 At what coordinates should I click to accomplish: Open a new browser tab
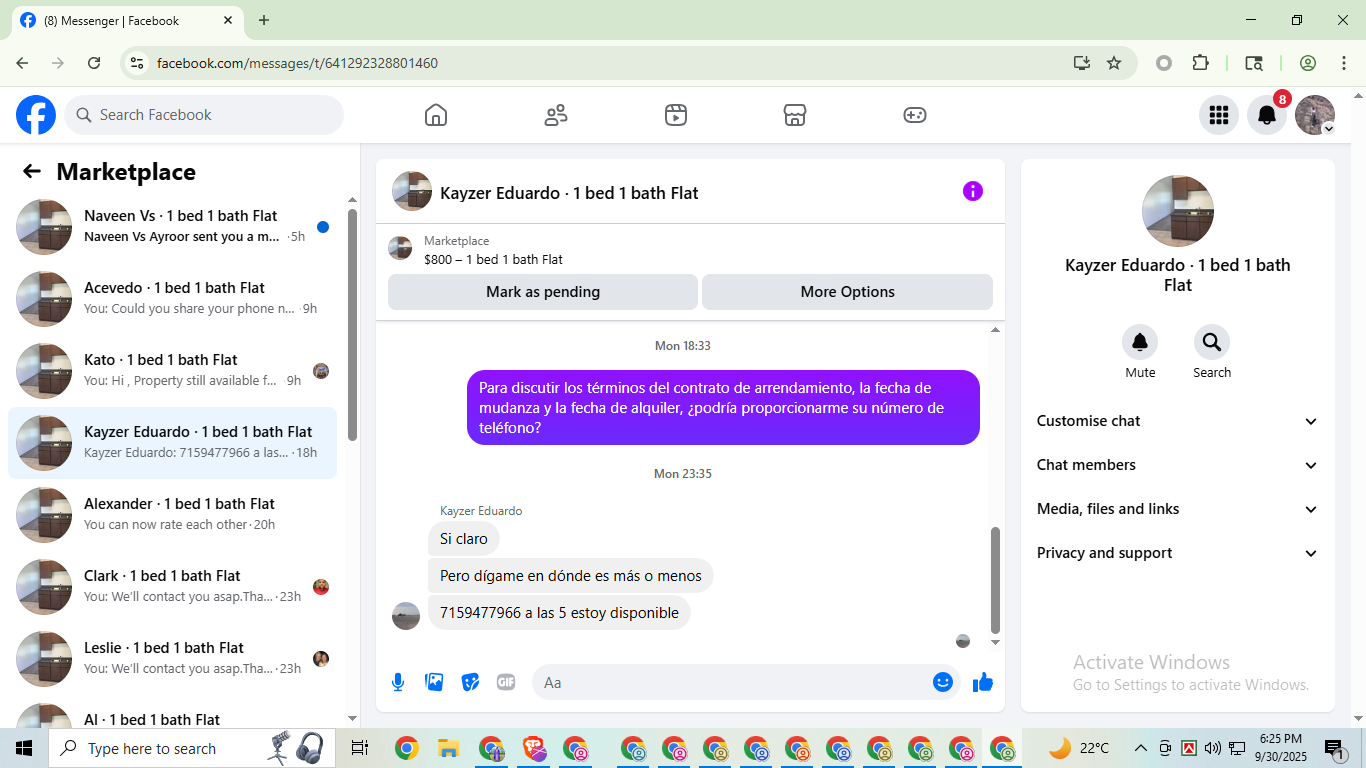click(264, 20)
